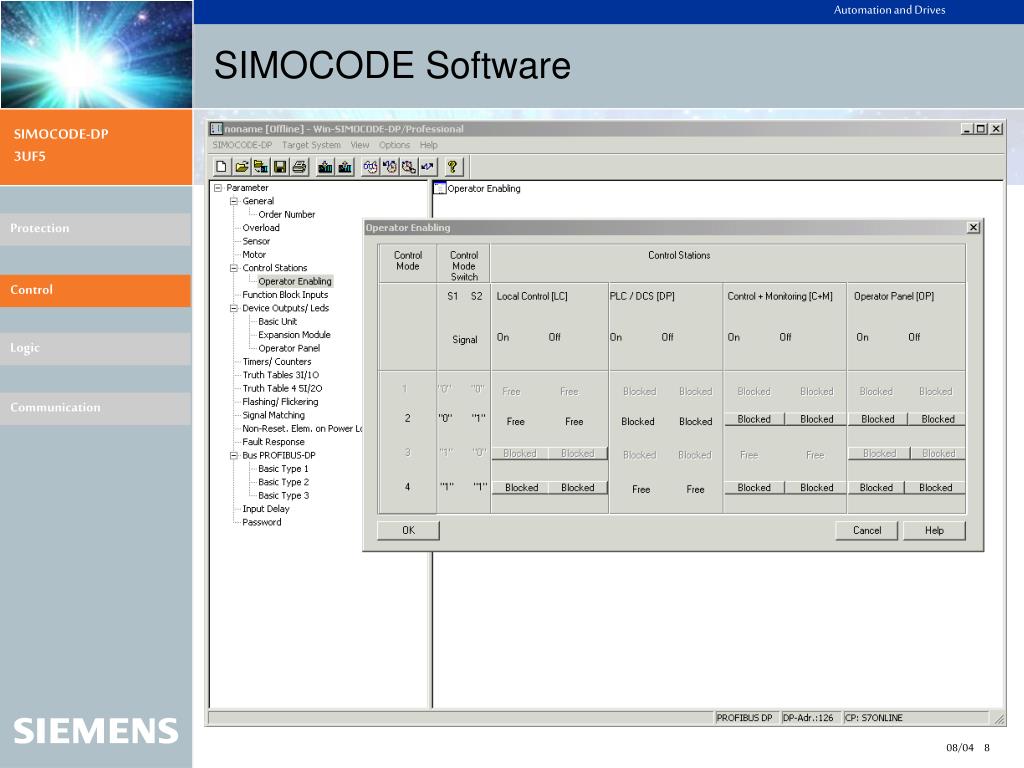The height and width of the screenshot is (768, 1024).
Task: Click the hand icon with blue digits
Action: click(x=370, y=167)
